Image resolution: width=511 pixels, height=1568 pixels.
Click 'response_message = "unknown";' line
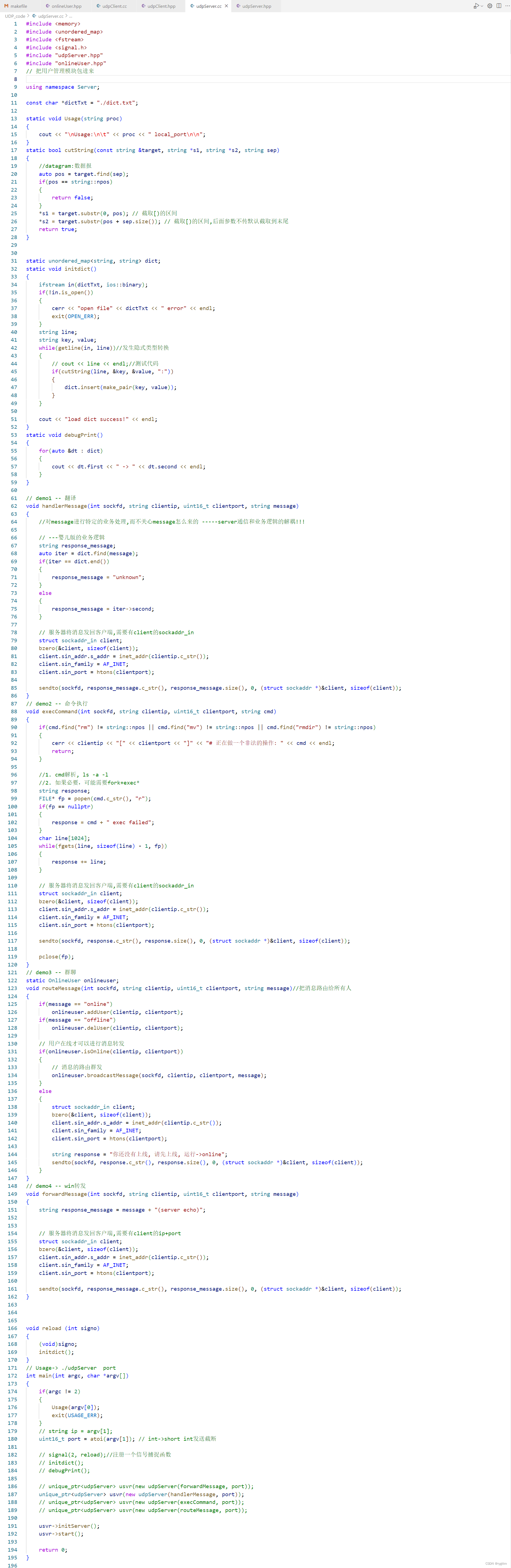98,577
